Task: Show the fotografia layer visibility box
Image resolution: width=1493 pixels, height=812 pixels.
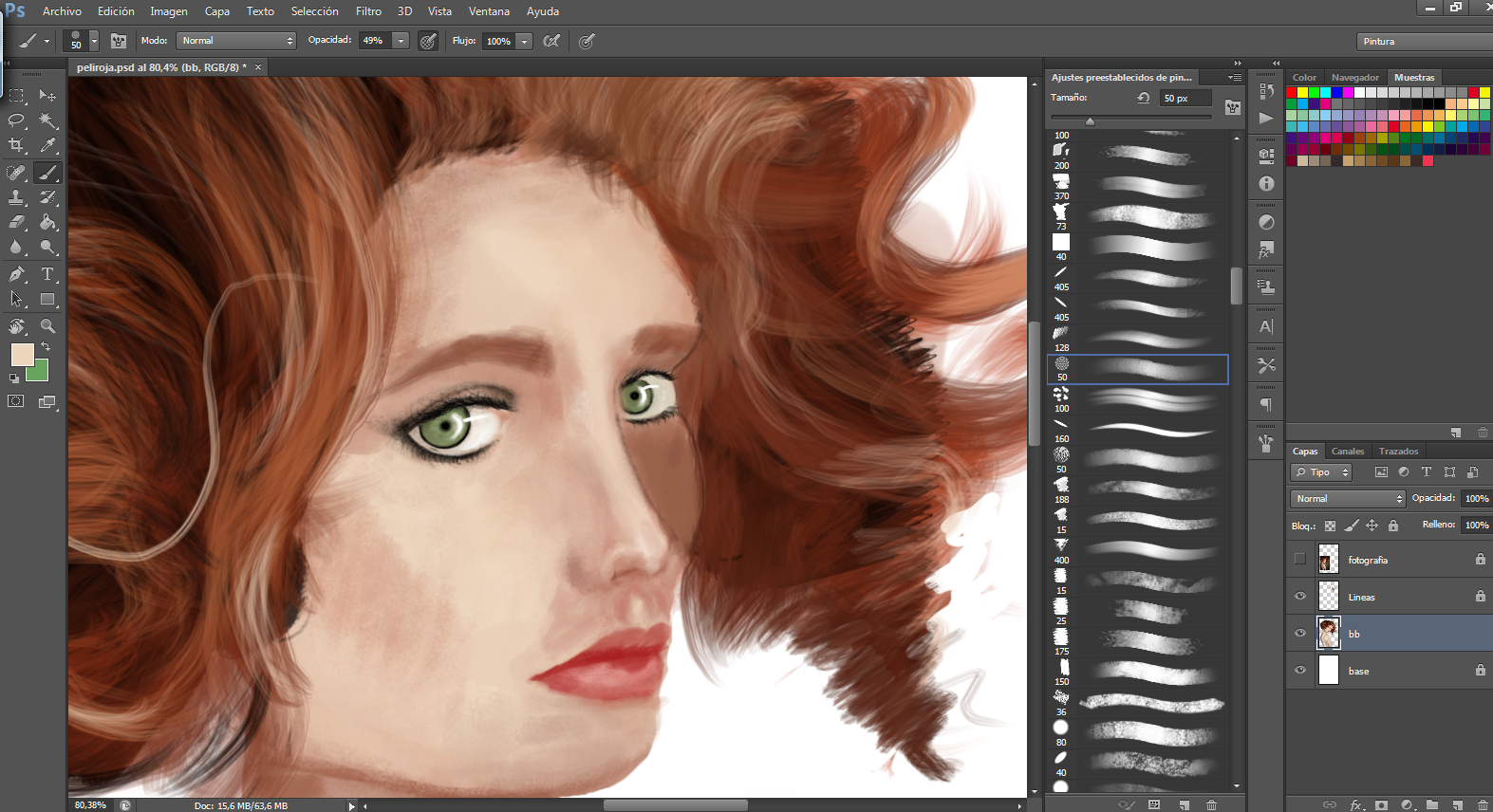Action: 1299,559
